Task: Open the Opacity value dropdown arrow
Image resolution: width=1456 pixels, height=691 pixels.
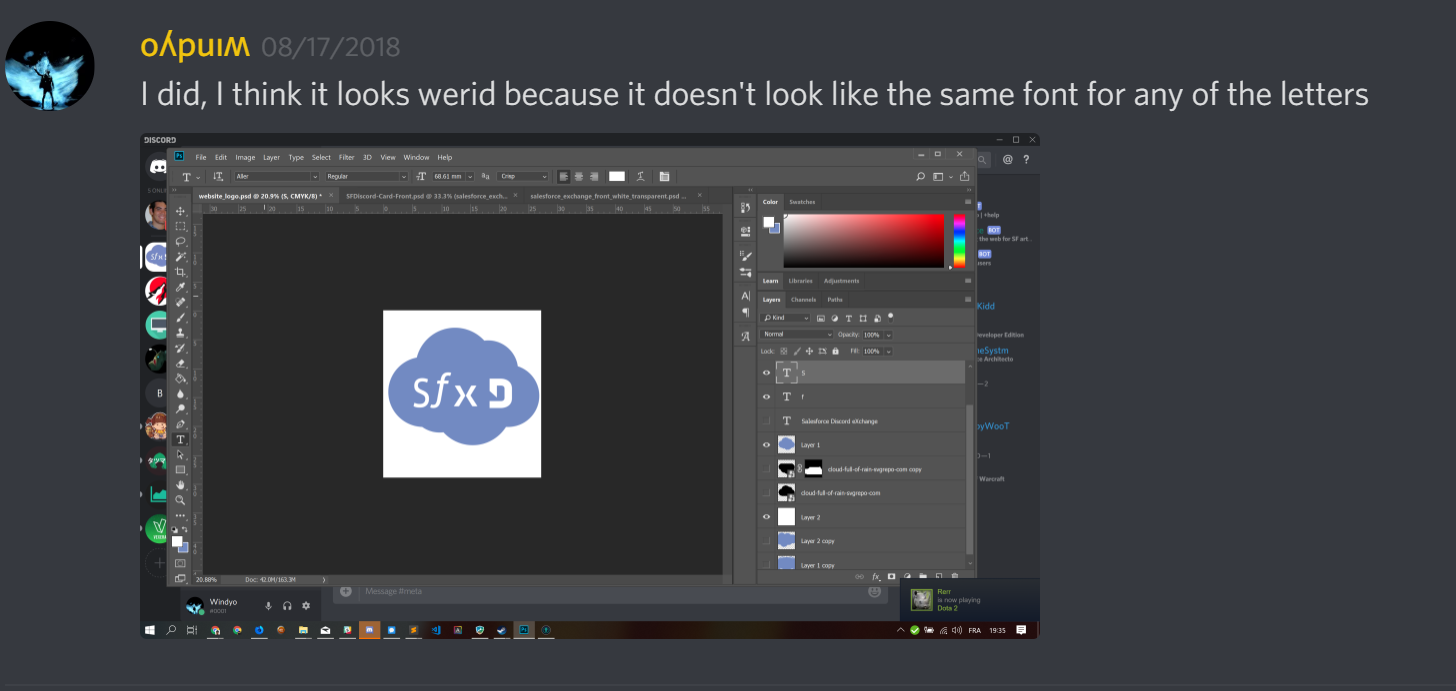Action: pos(888,334)
